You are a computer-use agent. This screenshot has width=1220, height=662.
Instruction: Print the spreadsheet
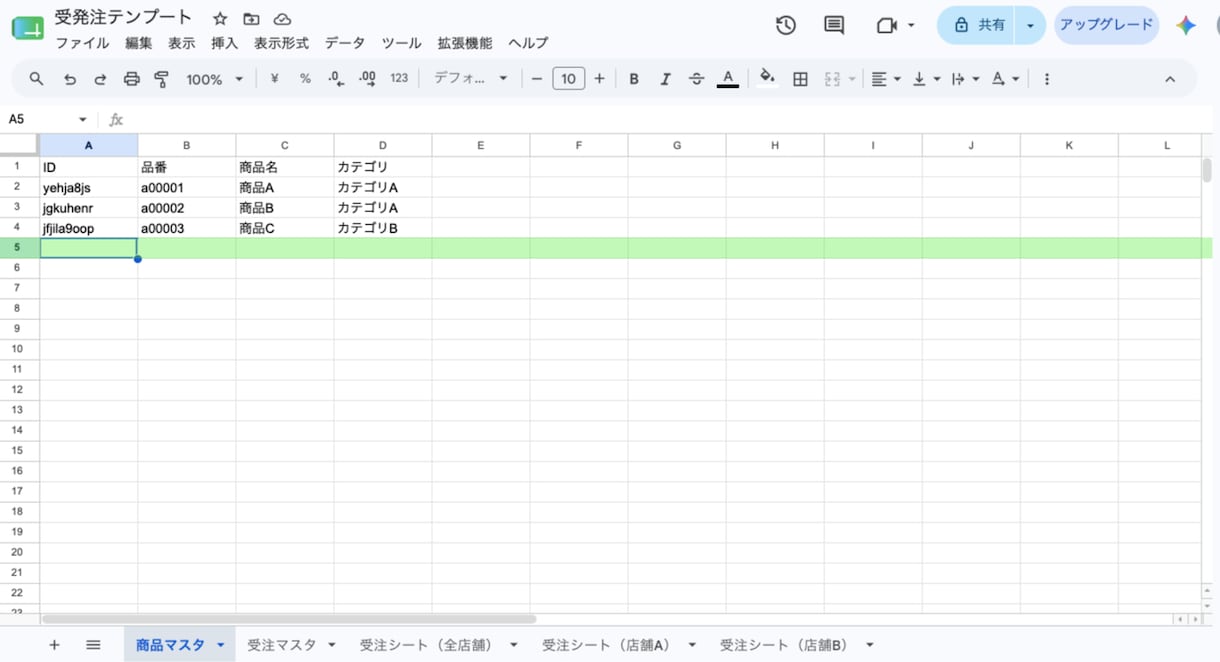tap(131, 79)
